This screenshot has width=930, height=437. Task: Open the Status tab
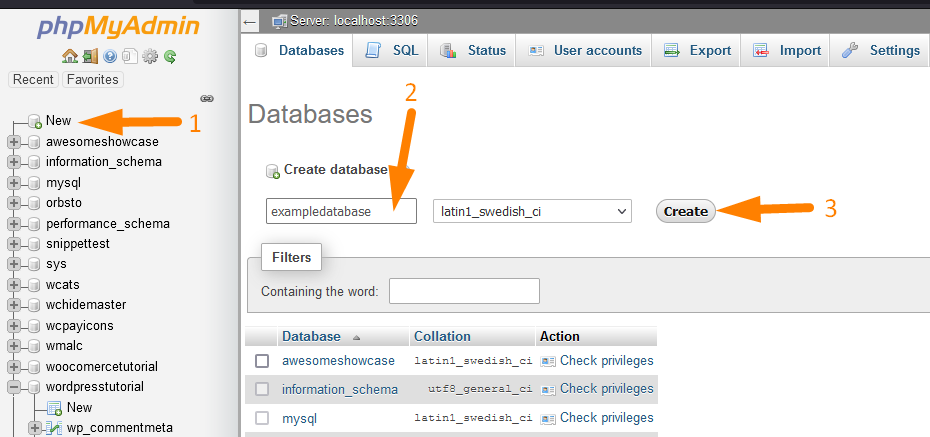click(x=473, y=50)
